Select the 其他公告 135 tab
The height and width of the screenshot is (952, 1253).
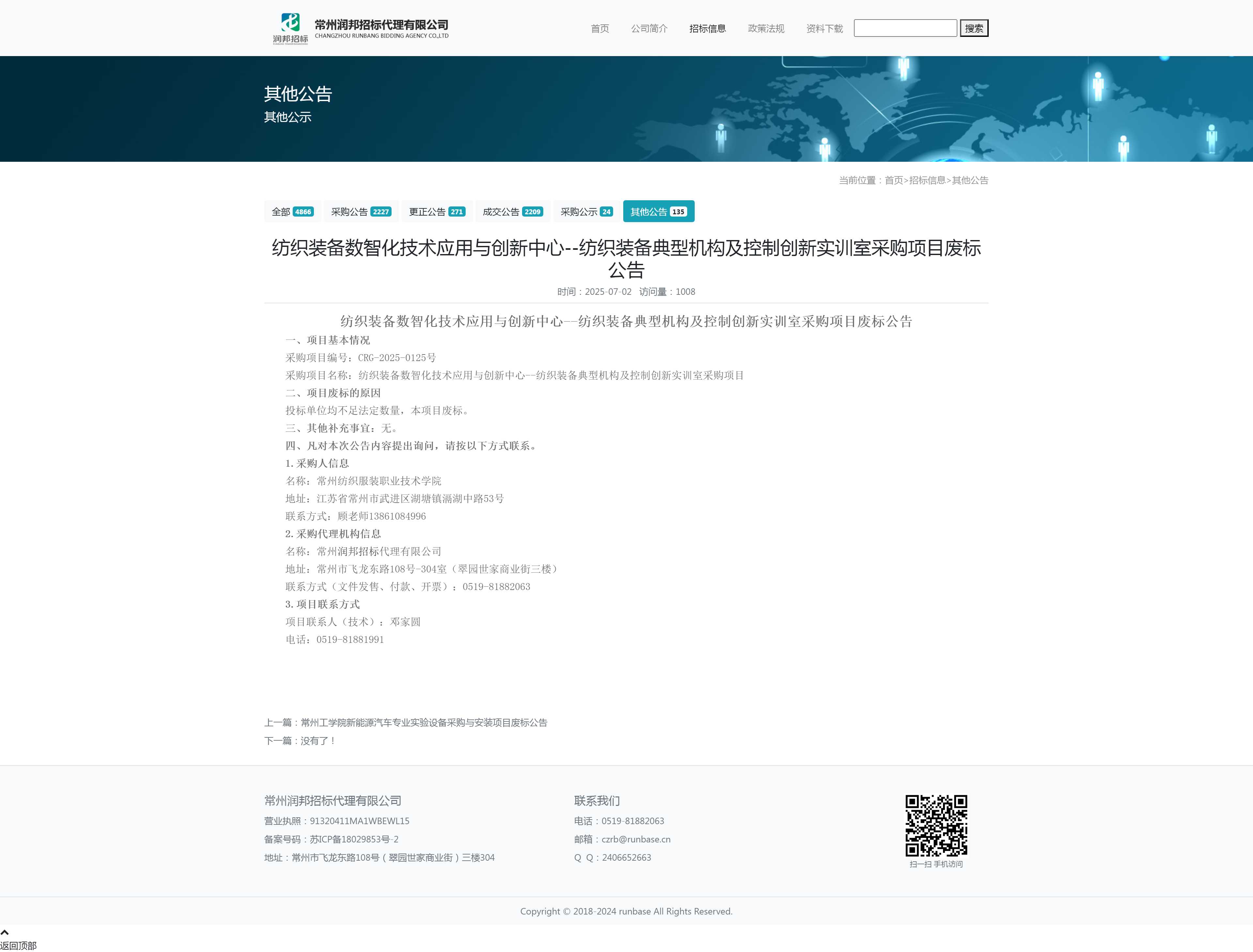point(658,211)
